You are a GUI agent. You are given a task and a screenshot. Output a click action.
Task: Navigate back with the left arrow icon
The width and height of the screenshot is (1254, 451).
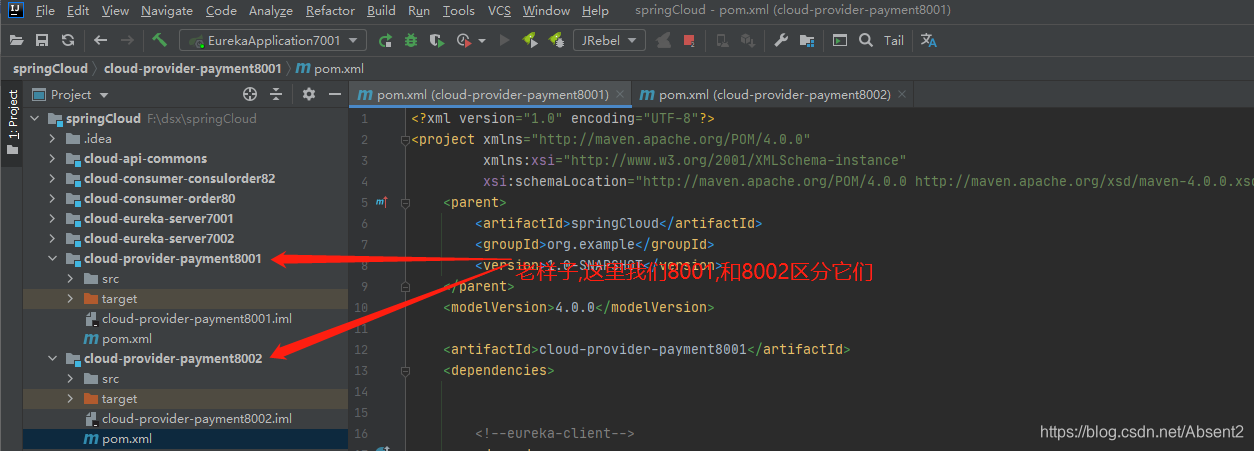click(x=100, y=40)
